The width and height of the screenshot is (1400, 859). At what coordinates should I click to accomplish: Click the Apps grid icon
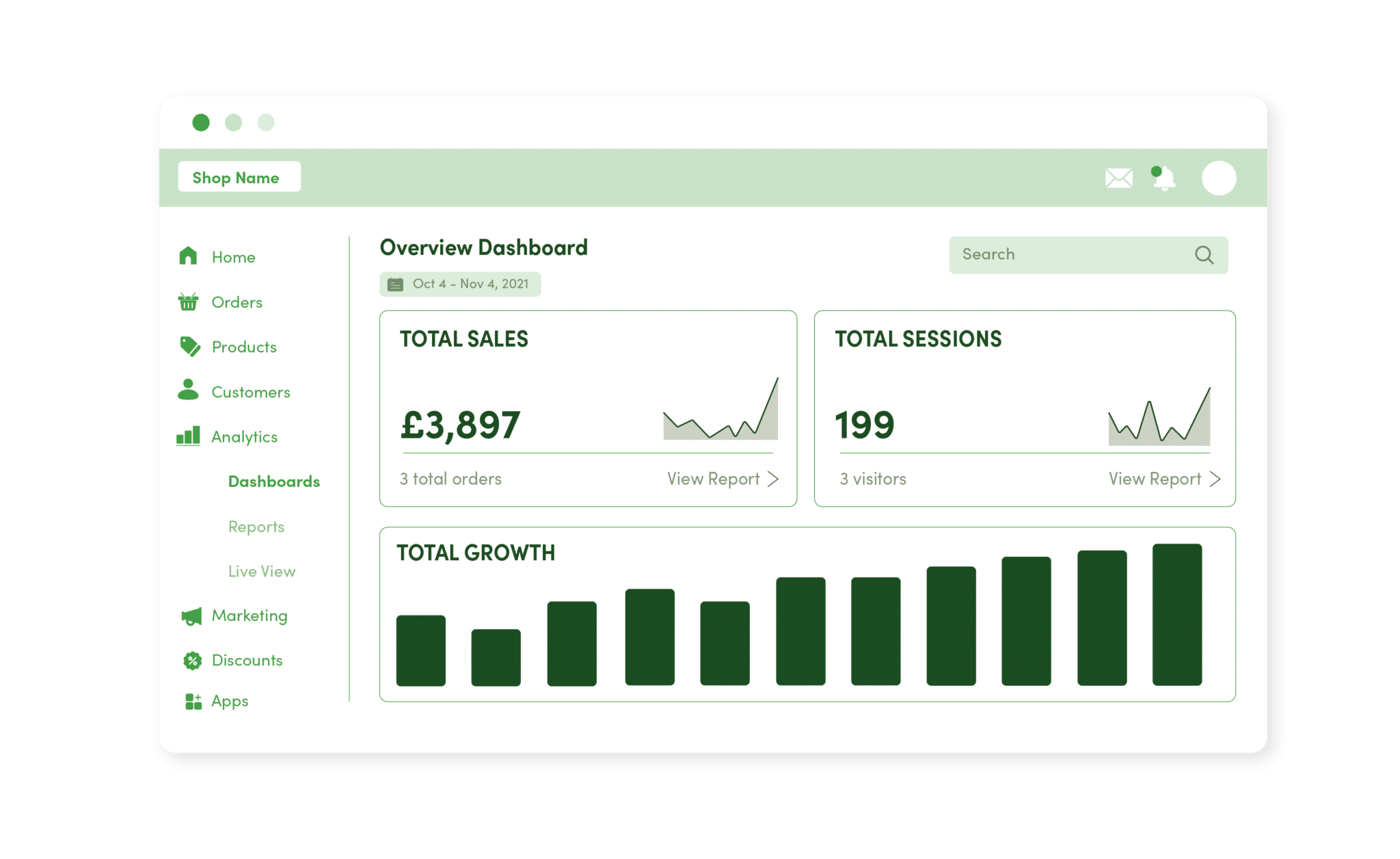tap(193, 701)
